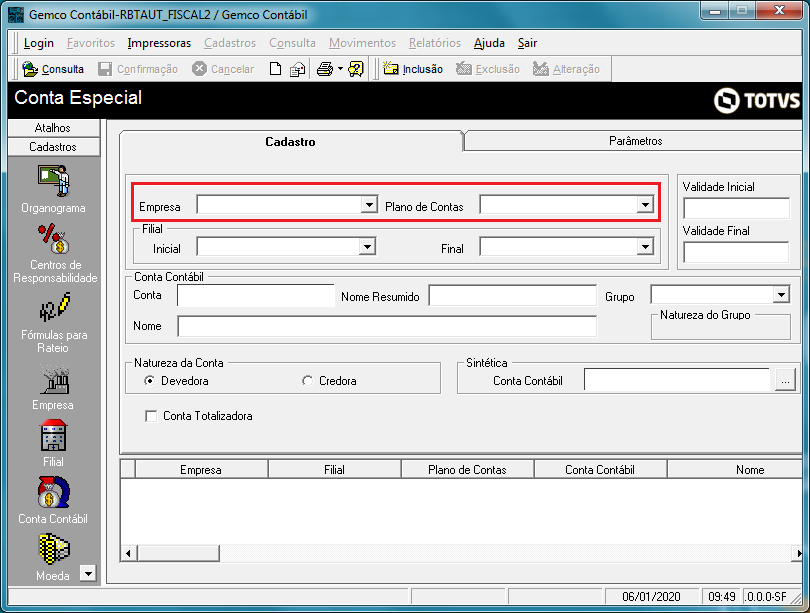Click the Cancelar toolbar icon
The height and width of the screenshot is (613, 810).
coord(199,69)
